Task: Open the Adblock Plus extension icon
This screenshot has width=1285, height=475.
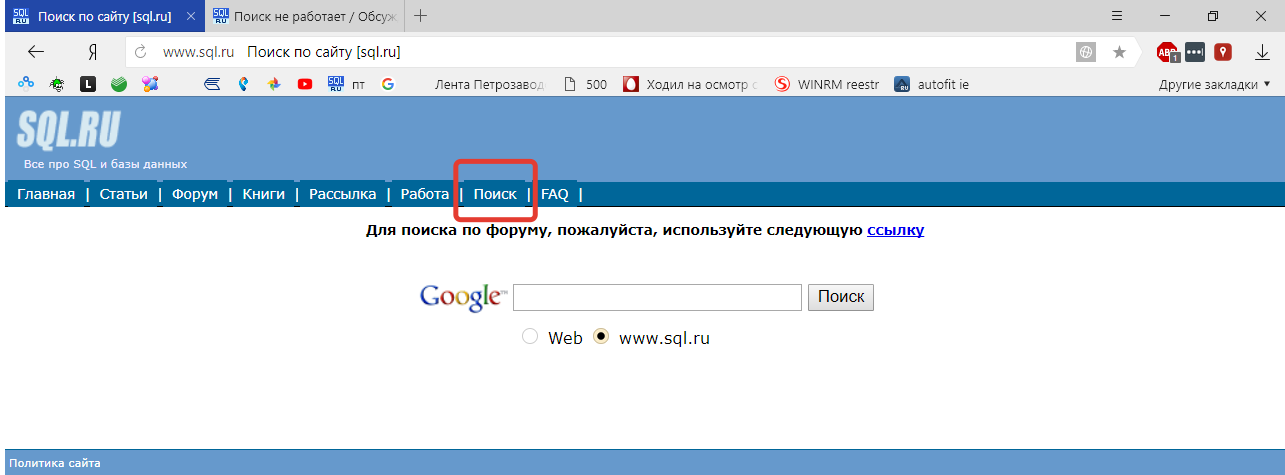Action: tap(1167, 52)
